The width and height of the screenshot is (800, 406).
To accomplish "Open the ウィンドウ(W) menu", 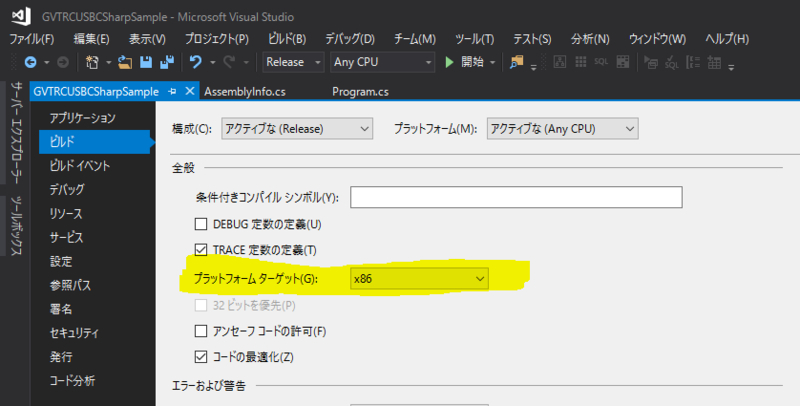I will 657,39.
